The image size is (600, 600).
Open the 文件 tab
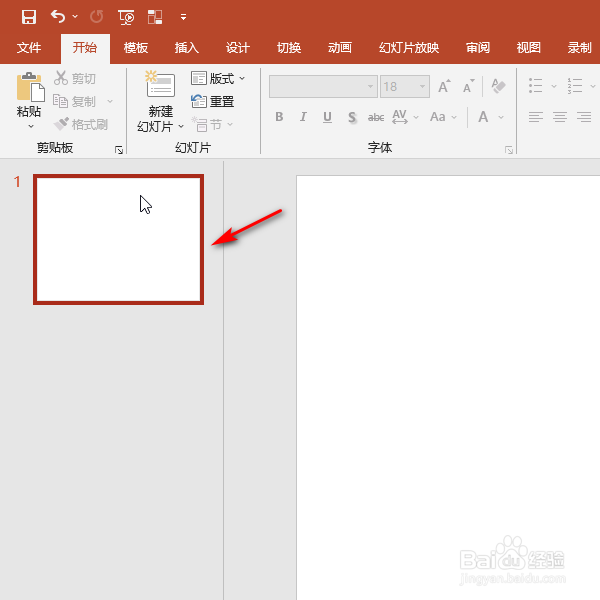click(29, 48)
